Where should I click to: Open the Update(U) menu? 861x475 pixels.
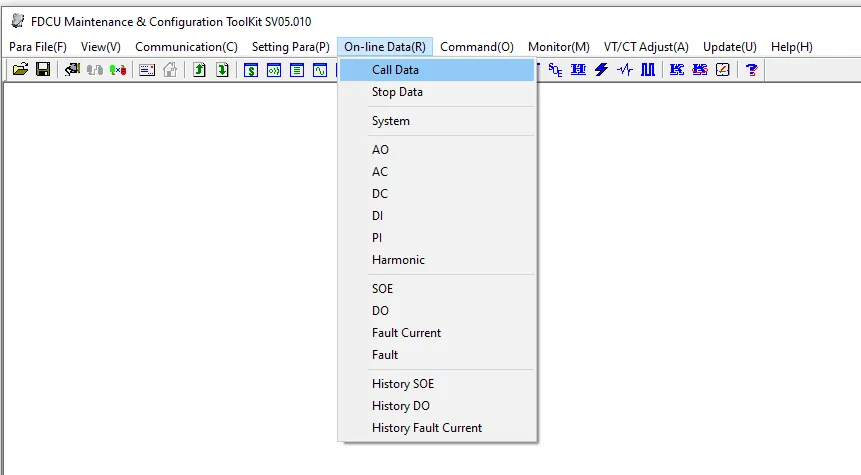coord(730,47)
